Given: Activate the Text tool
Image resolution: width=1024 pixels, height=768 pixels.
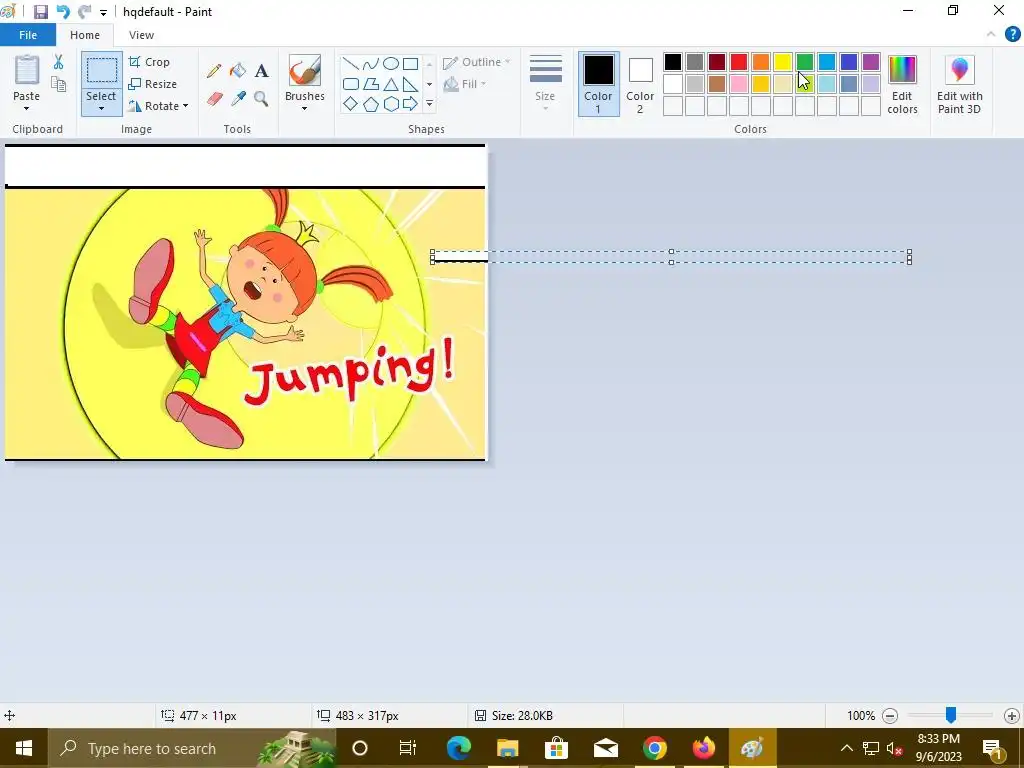Looking at the screenshot, I should 261,71.
